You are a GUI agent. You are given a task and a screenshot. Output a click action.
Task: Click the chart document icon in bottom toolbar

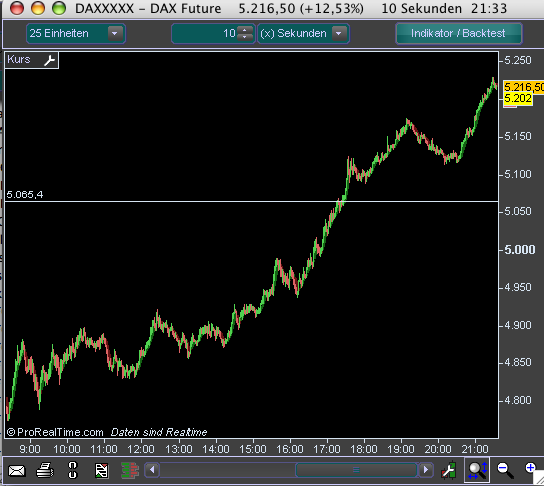point(101,470)
